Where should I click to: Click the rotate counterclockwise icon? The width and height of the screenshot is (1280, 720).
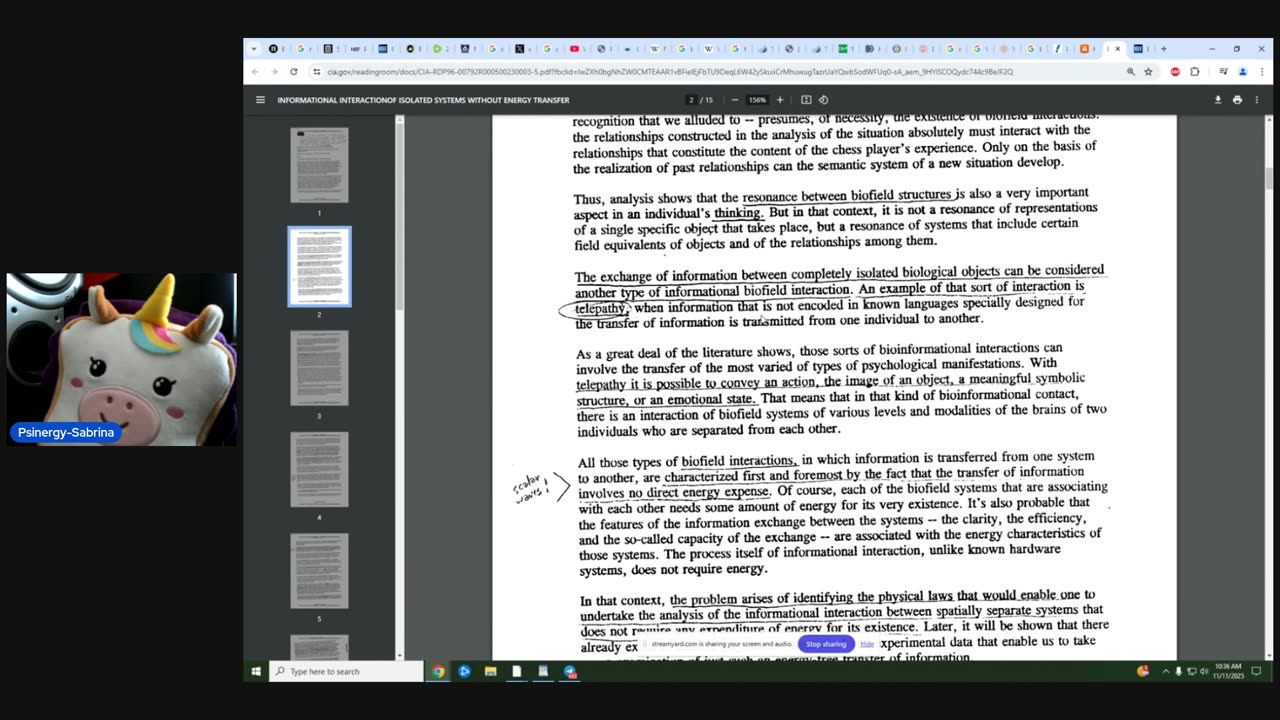click(823, 100)
